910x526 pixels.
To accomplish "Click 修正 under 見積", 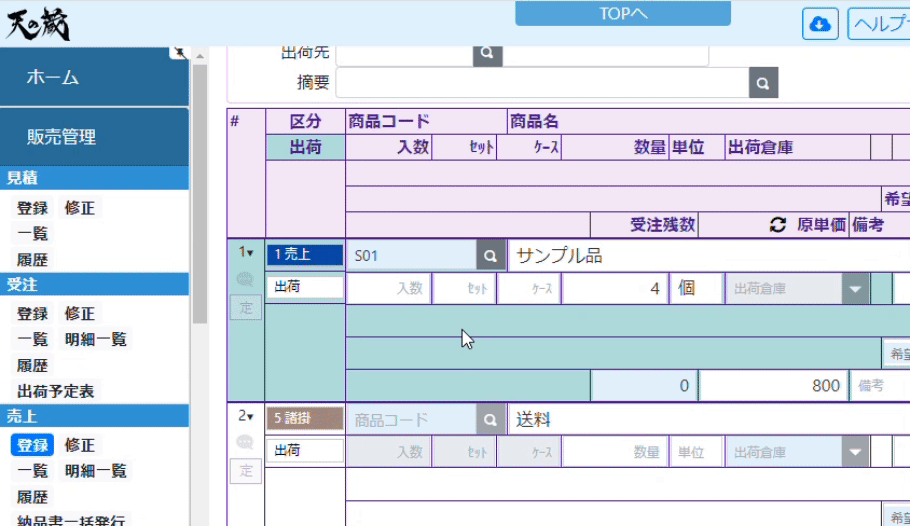I will click(x=80, y=208).
